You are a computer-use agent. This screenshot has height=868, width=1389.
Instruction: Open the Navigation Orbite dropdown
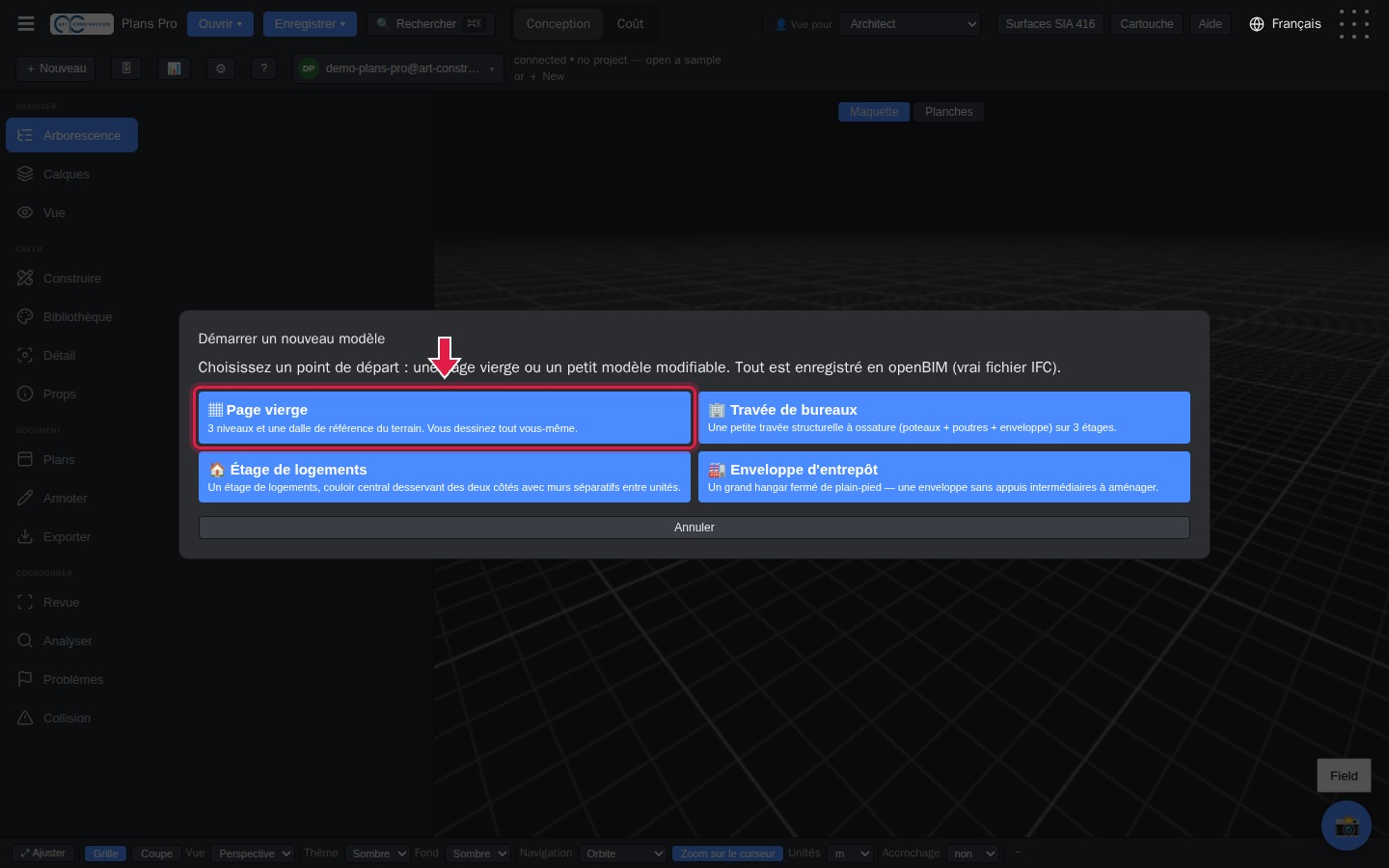(x=623, y=854)
